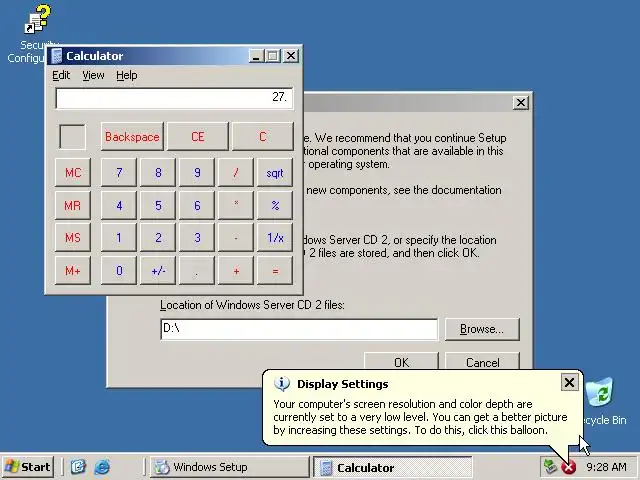The image size is (640, 480).
Task: Open the Start menu
Action: pos(28,467)
